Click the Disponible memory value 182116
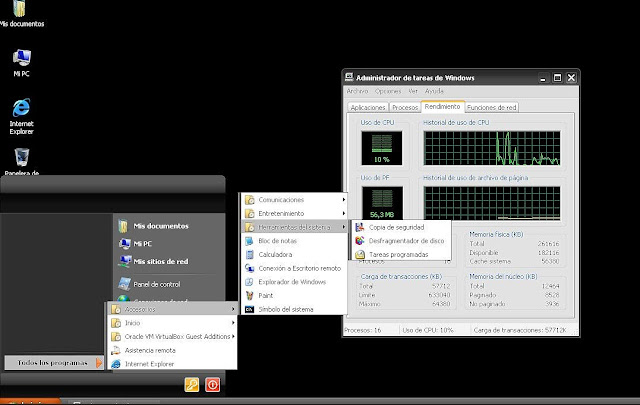 pos(548,253)
